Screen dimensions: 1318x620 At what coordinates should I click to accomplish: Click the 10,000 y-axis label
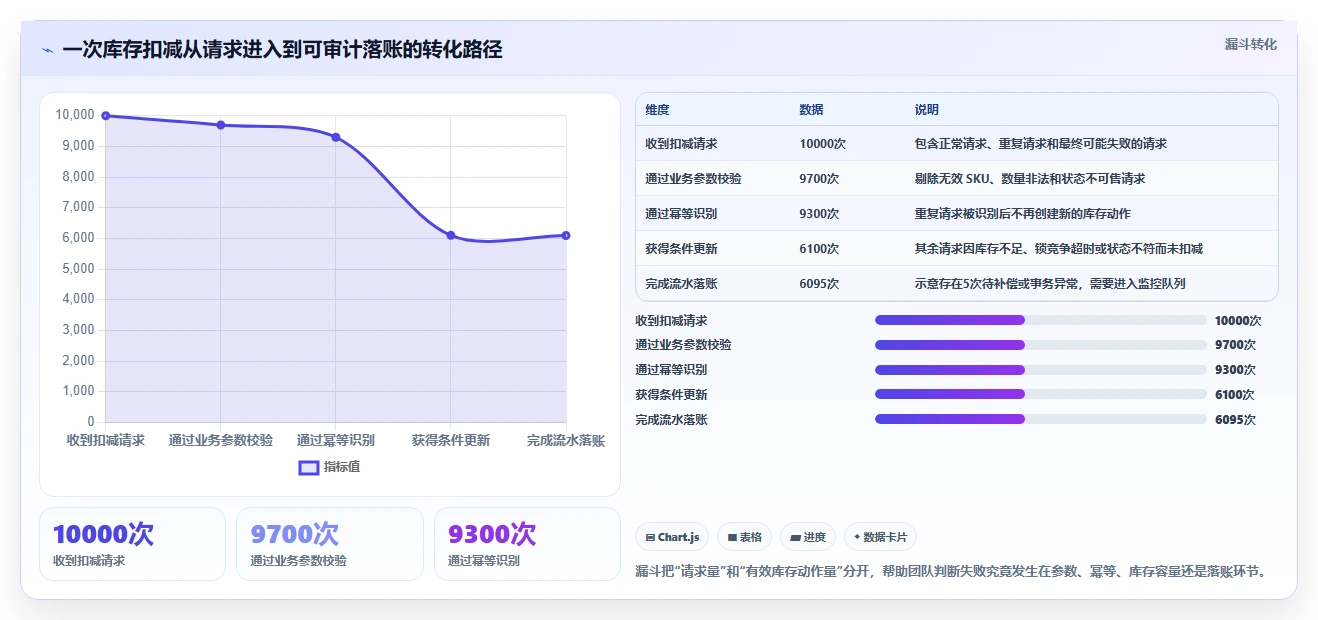(75, 115)
